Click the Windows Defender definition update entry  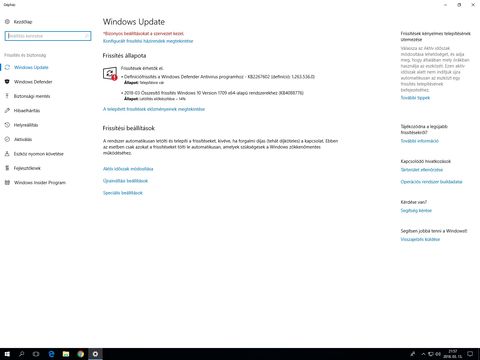point(218,77)
